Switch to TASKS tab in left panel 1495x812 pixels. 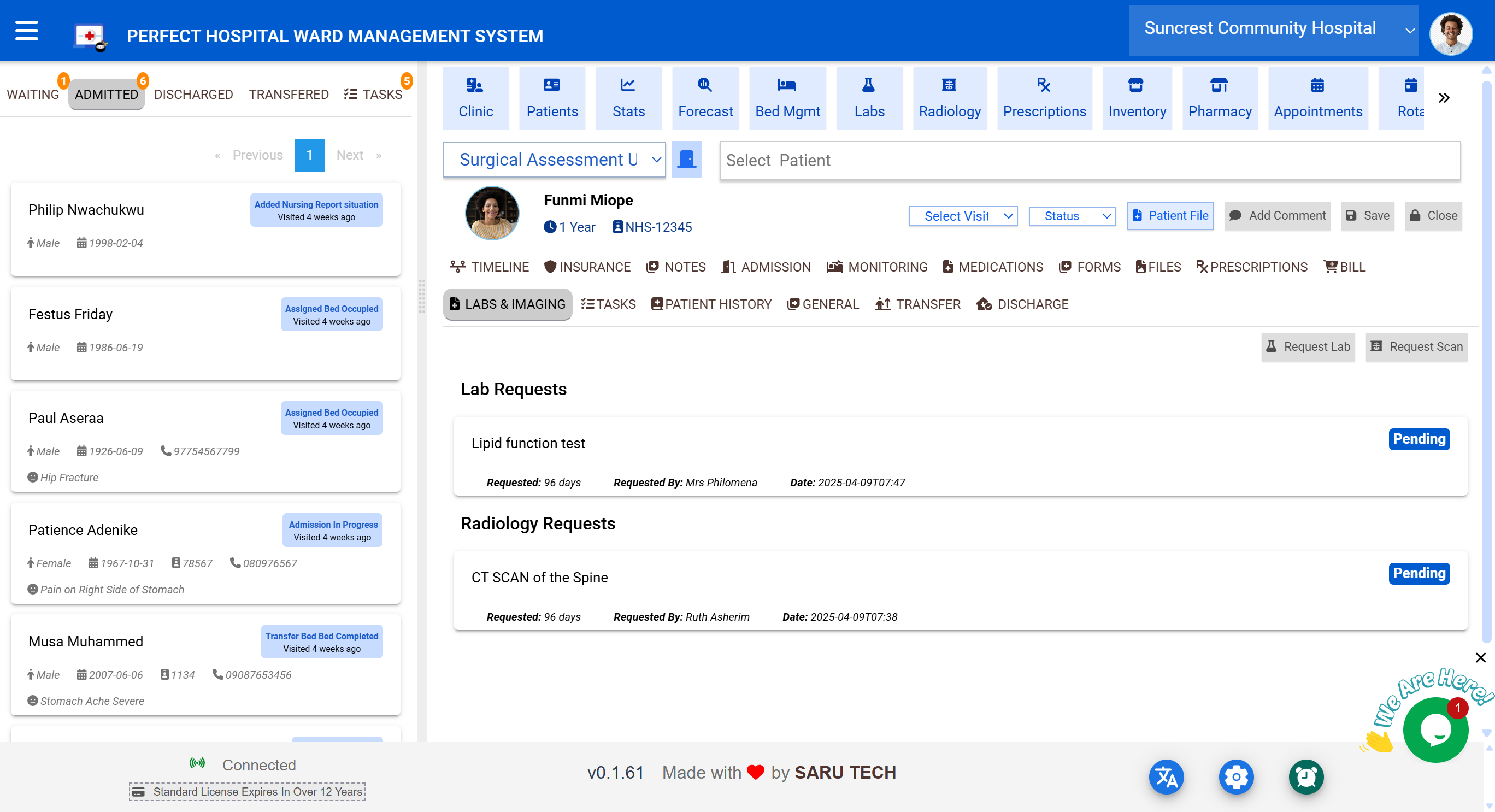point(373,94)
